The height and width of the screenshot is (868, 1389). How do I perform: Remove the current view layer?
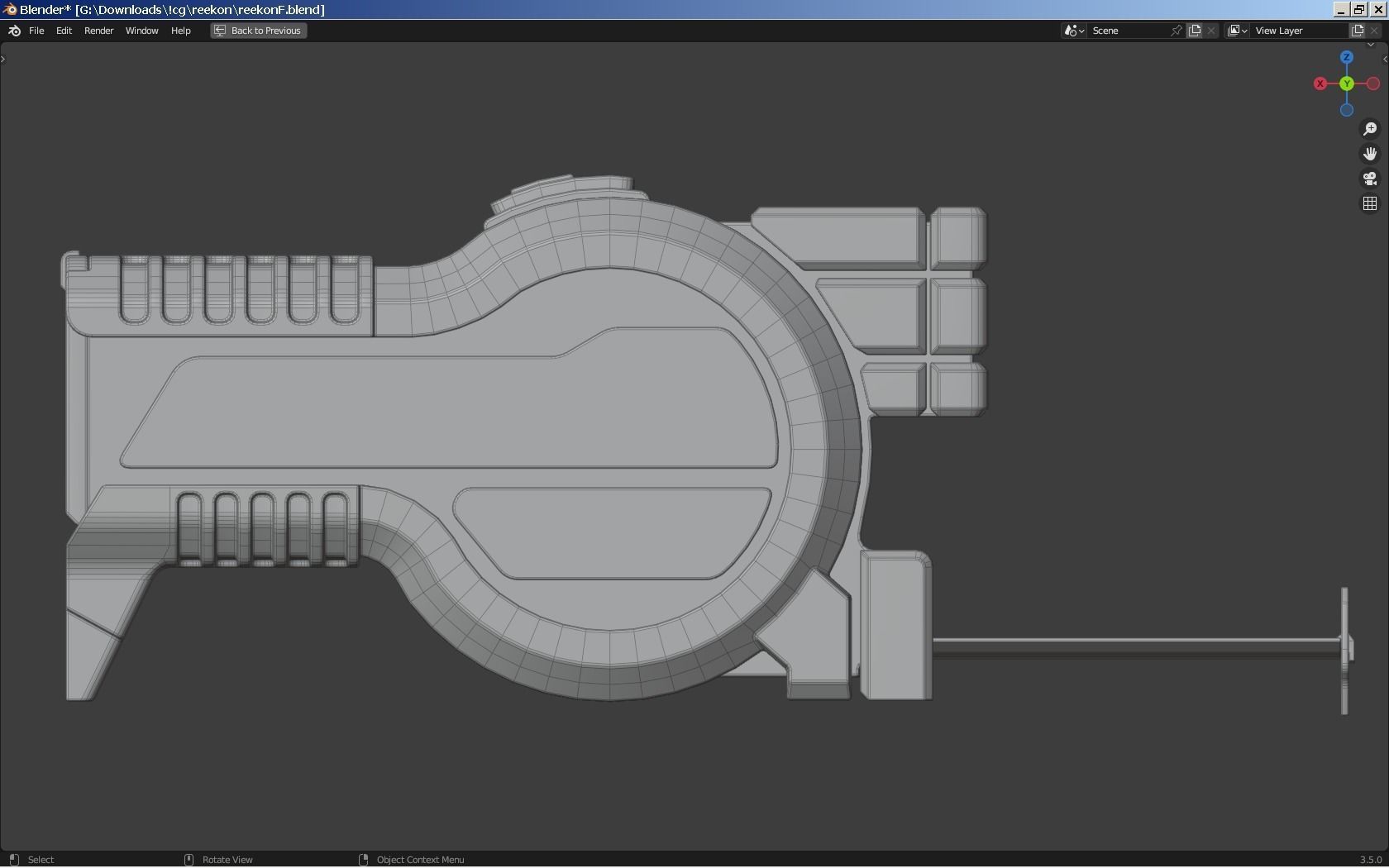point(1375,31)
